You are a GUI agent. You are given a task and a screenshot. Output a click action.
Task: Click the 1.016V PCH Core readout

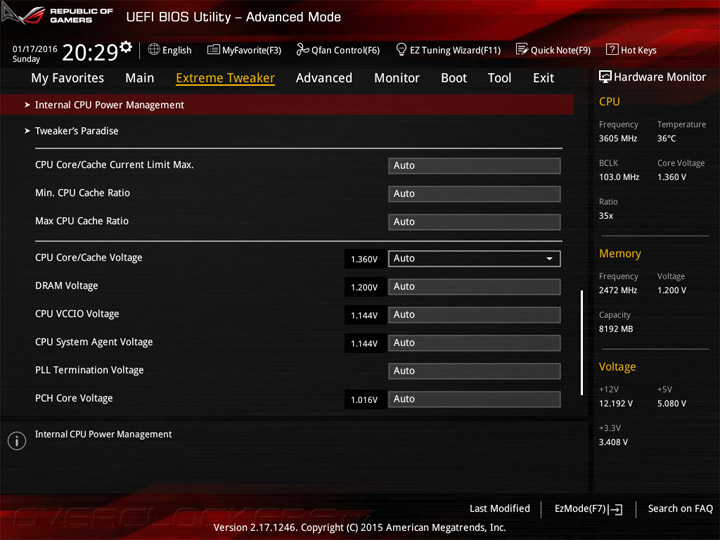[x=364, y=399]
